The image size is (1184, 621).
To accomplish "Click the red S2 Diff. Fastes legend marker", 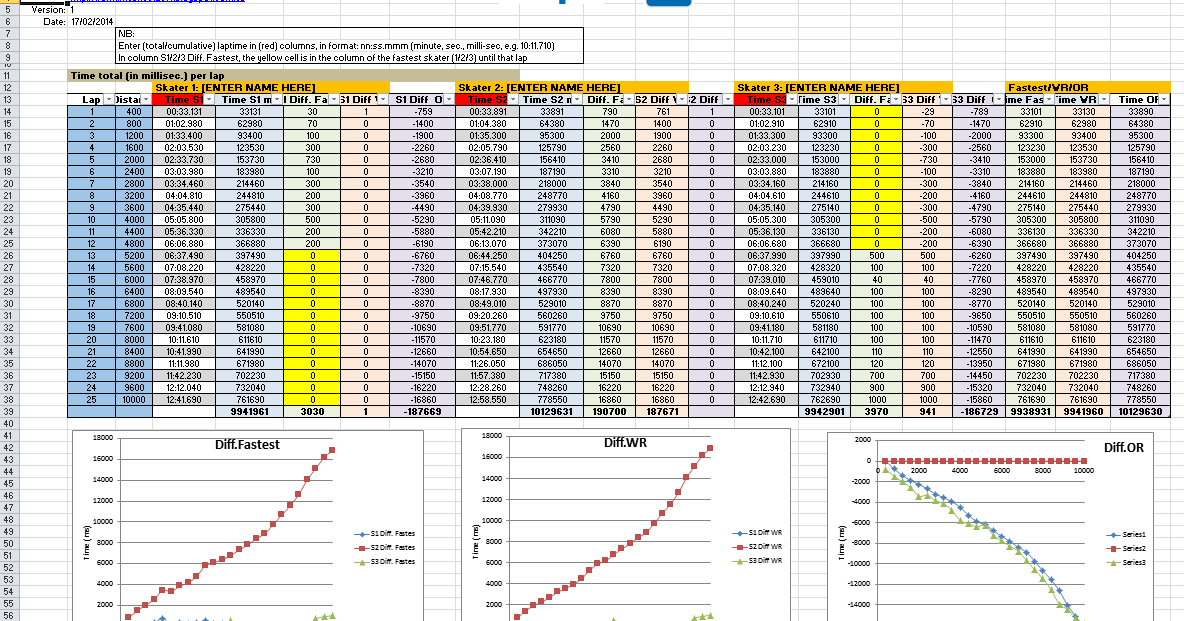I will (x=364, y=547).
